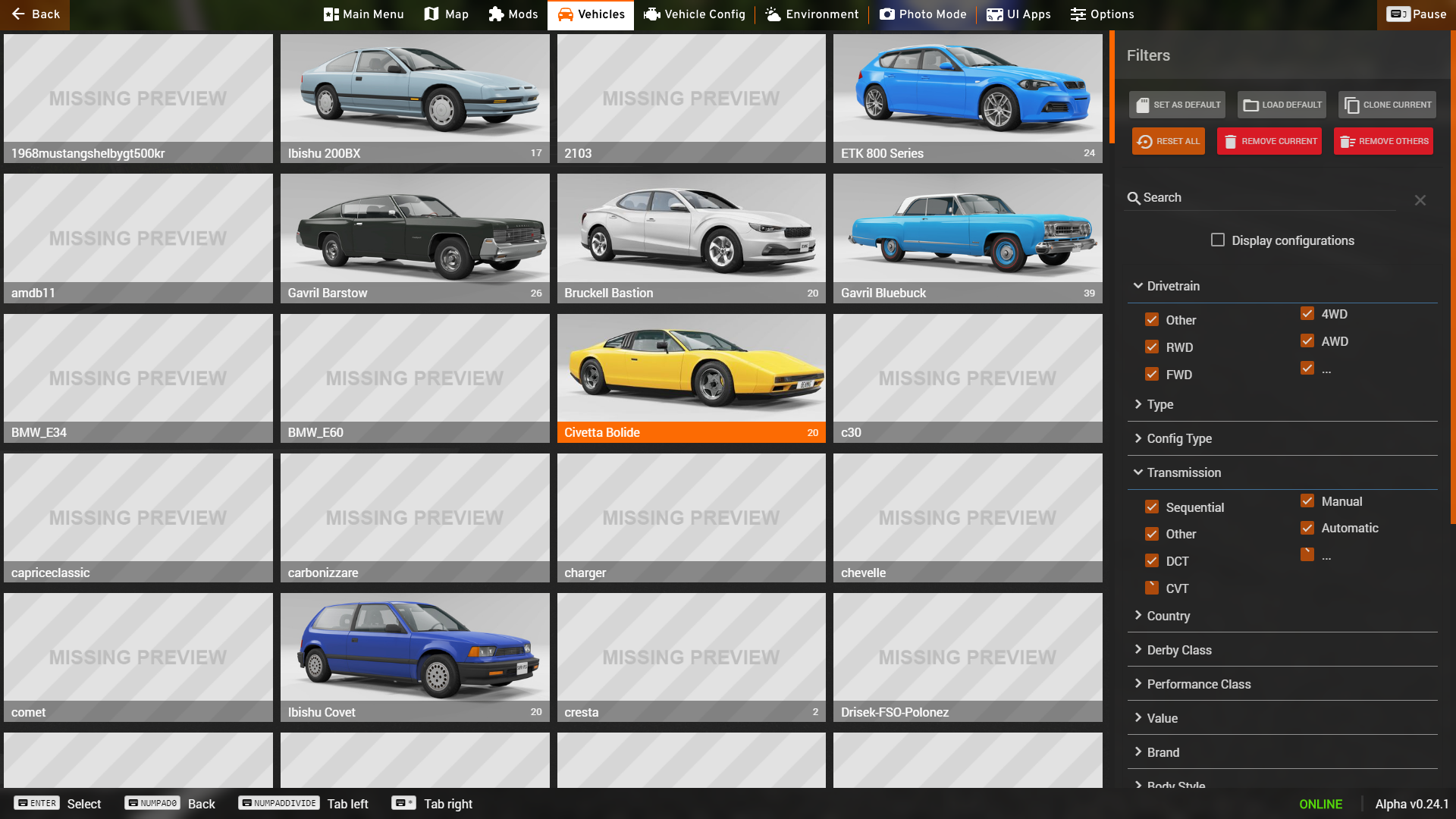Viewport: 1456px width, 819px height.
Task: Toggle the Manual transmission checkbox
Action: point(1307,500)
